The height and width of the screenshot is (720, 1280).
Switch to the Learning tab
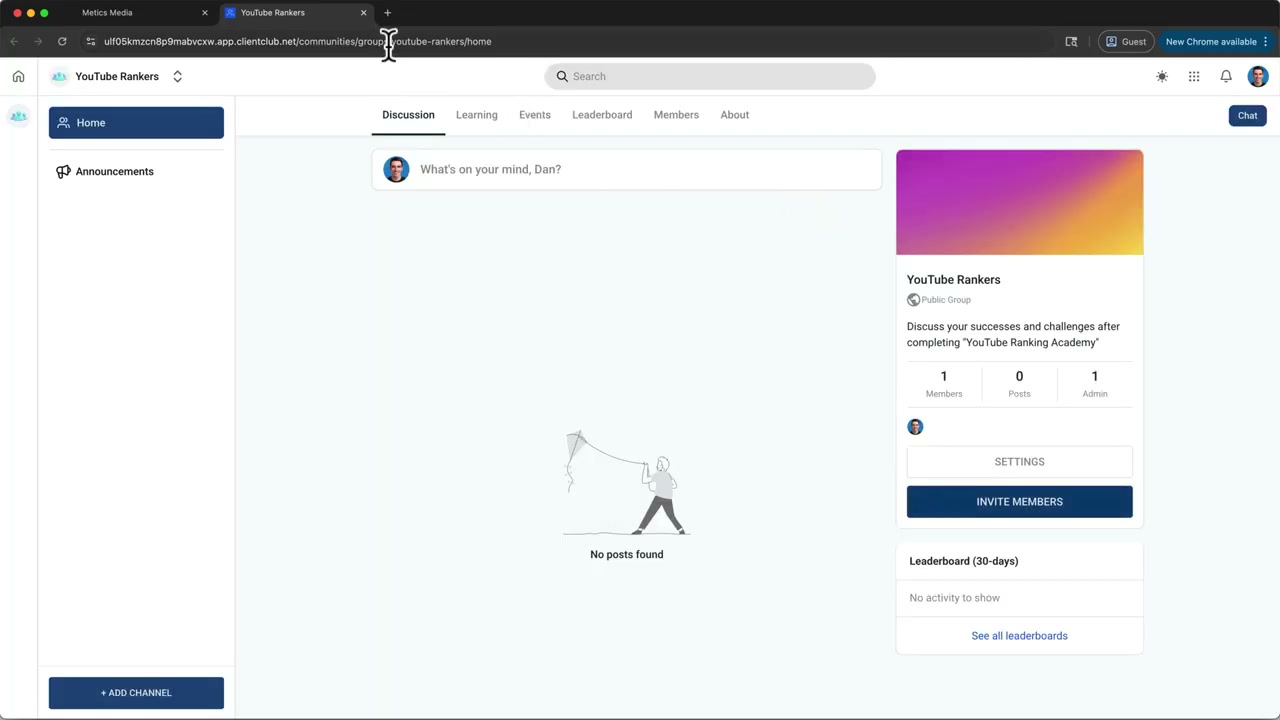tap(476, 115)
